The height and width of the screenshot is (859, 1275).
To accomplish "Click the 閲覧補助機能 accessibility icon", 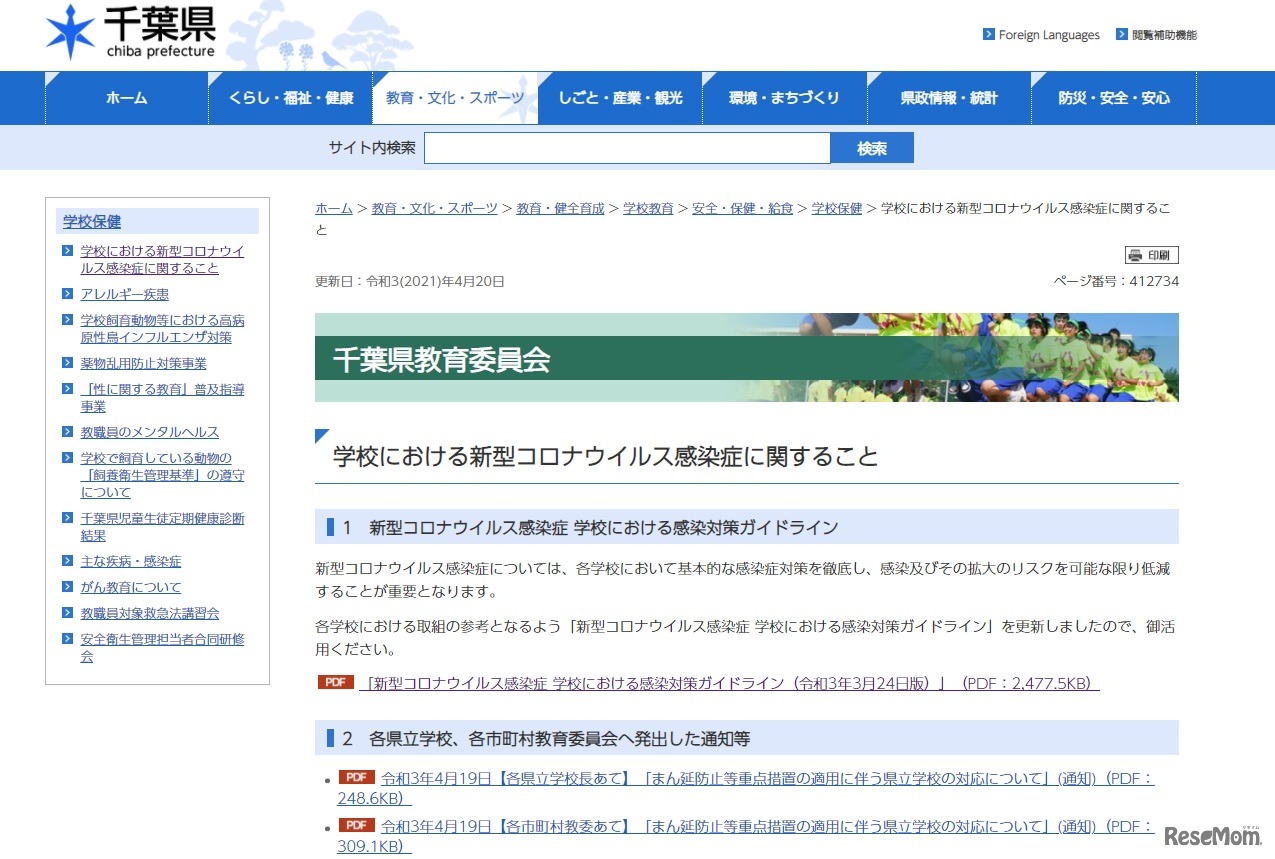I will (1124, 34).
